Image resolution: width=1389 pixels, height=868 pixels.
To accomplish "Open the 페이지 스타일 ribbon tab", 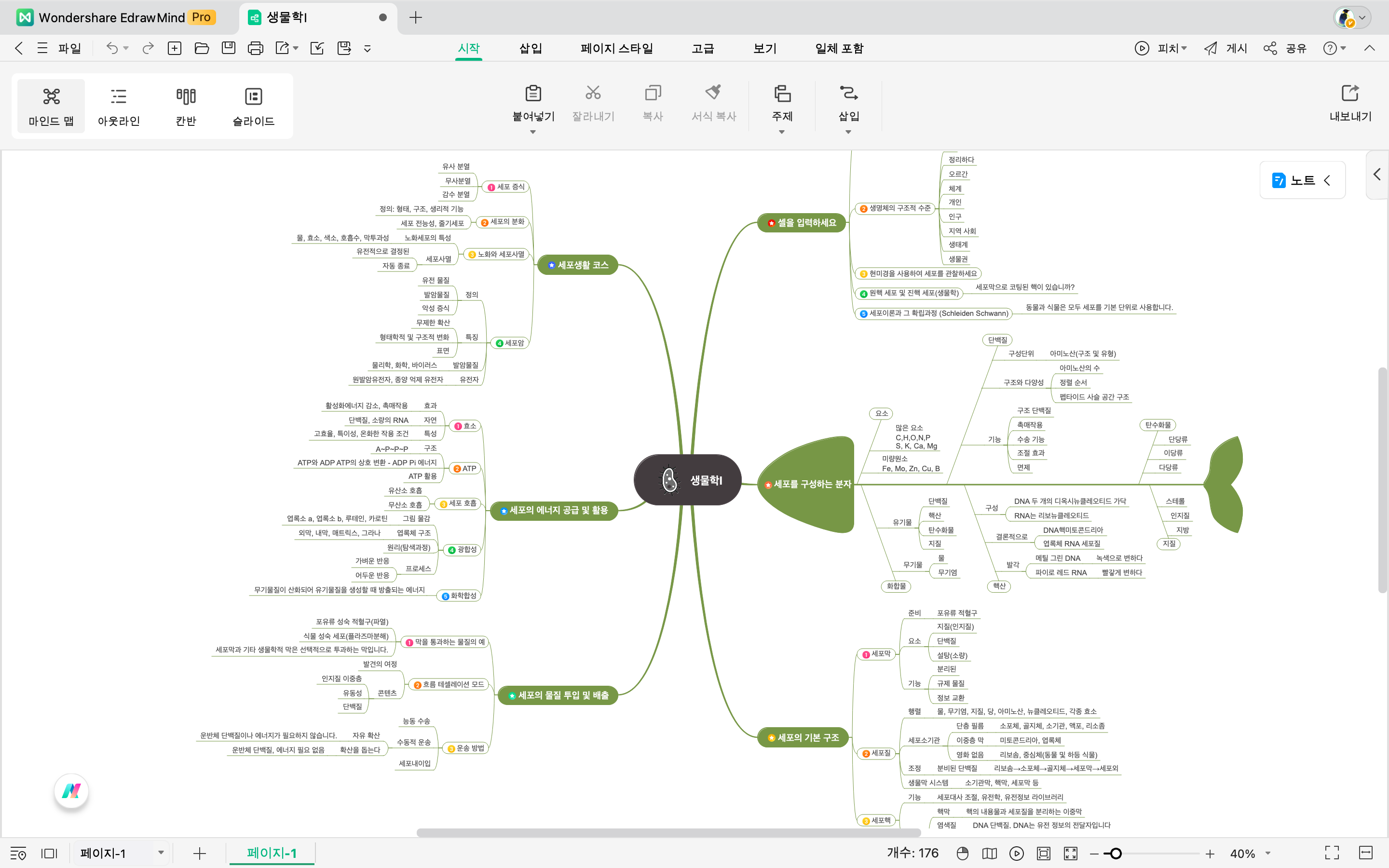I will click(616, 48).
